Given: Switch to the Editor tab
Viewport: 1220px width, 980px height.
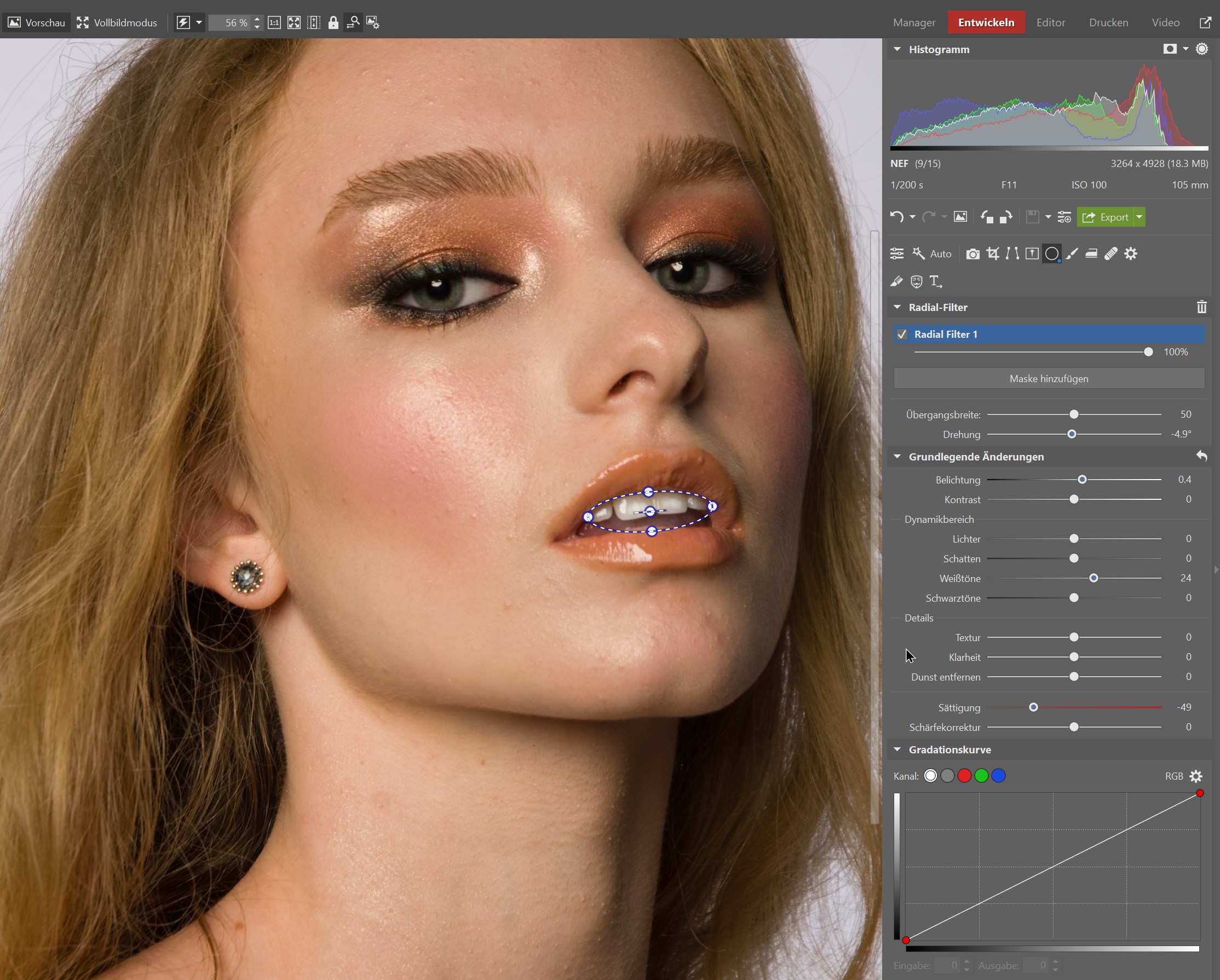Looking at the screenshot, I should pyautogui.click(x=1050, y=22).
